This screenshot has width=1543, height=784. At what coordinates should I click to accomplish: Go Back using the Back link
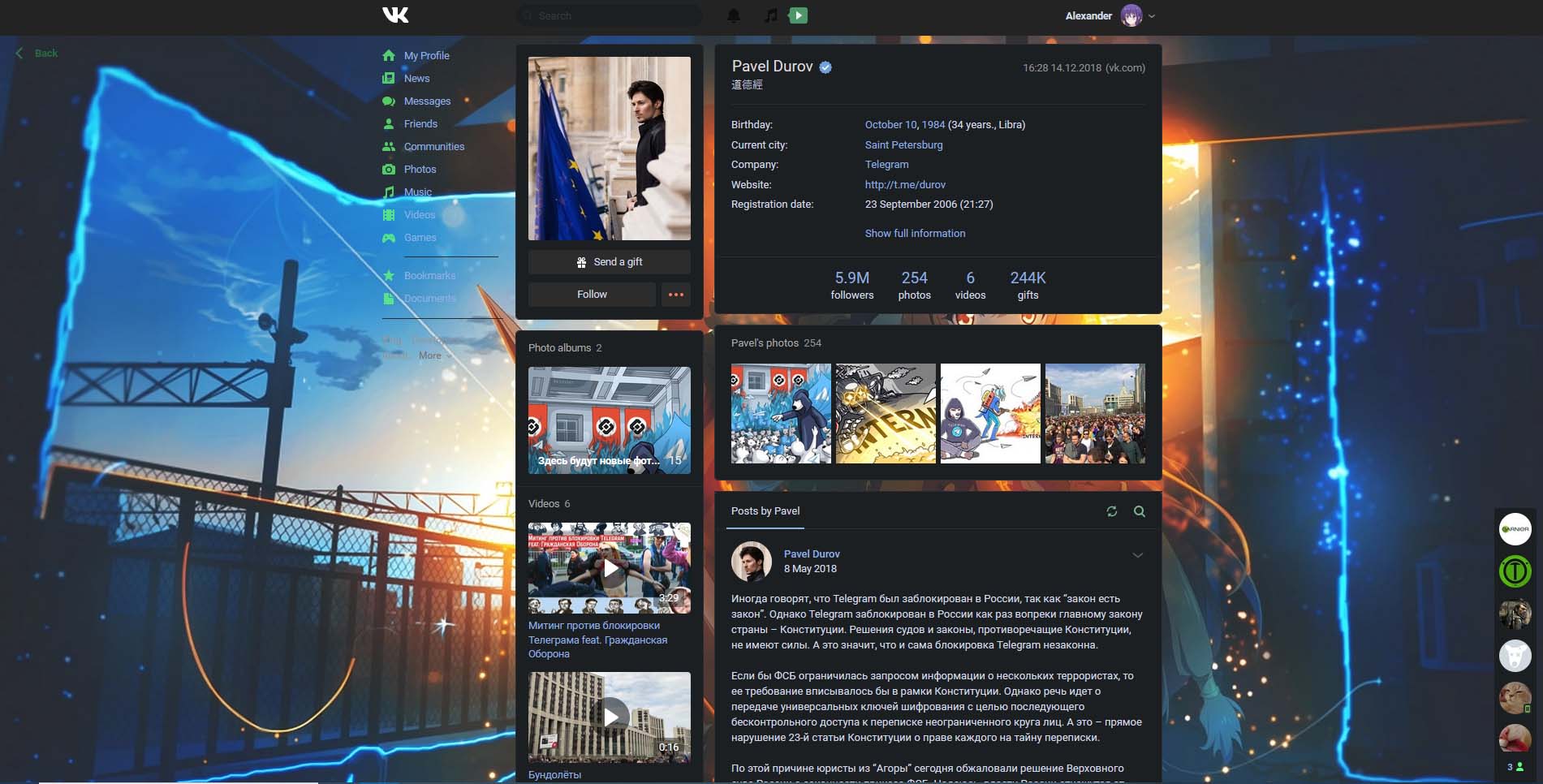click(x=37, y=53)
